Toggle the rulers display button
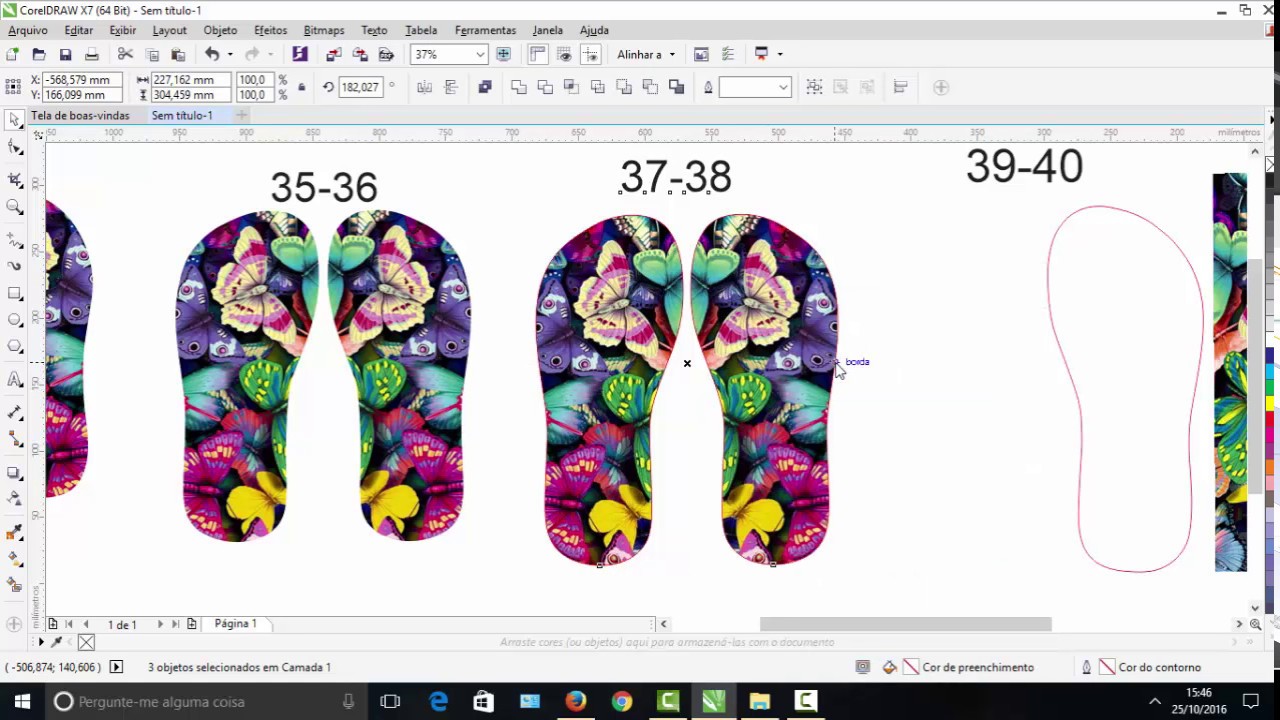 (538, 54)
